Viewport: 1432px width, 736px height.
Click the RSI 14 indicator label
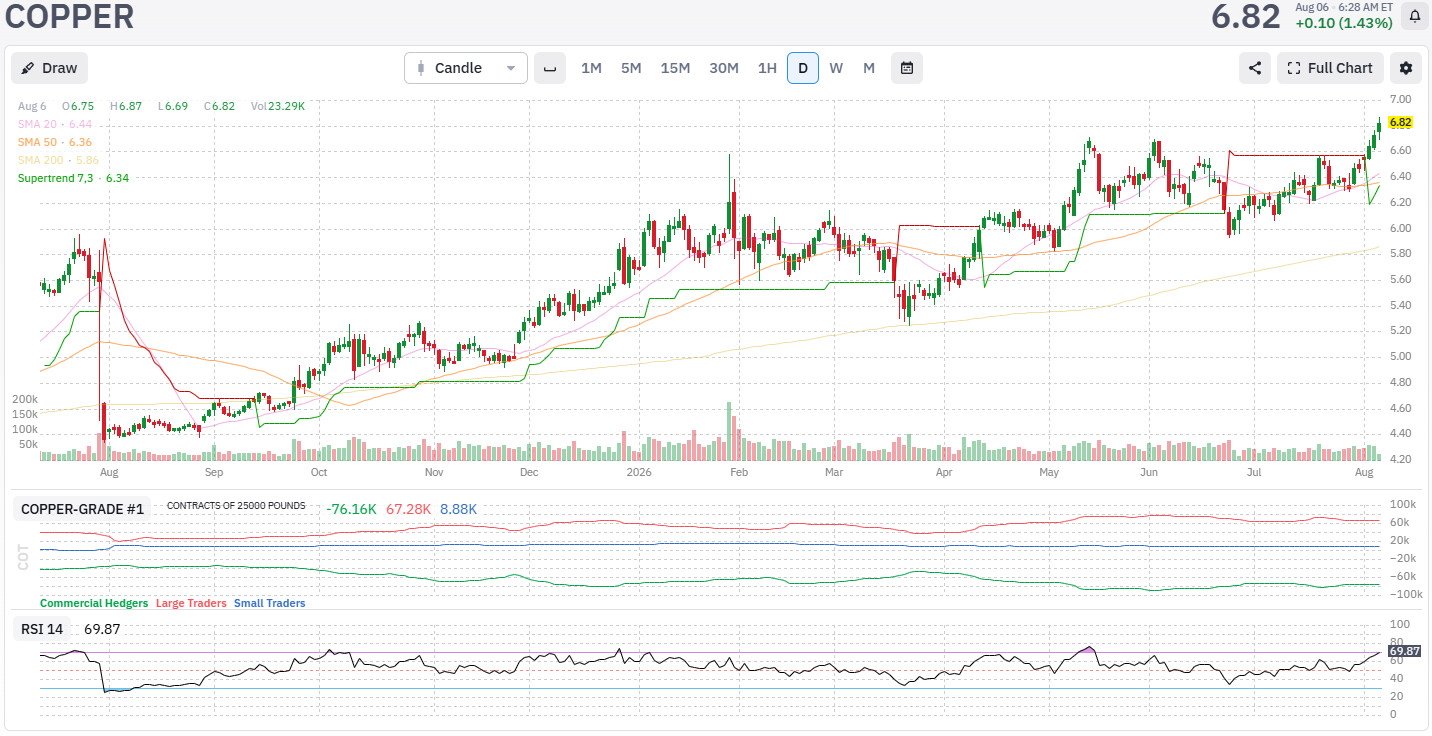(42, 629)
